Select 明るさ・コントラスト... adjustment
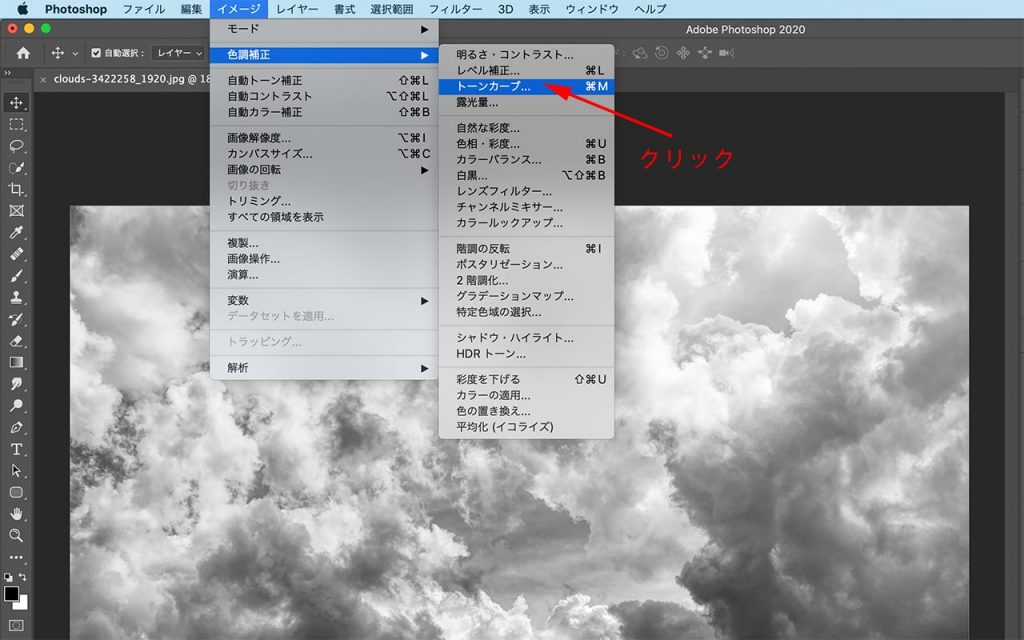 526,55
